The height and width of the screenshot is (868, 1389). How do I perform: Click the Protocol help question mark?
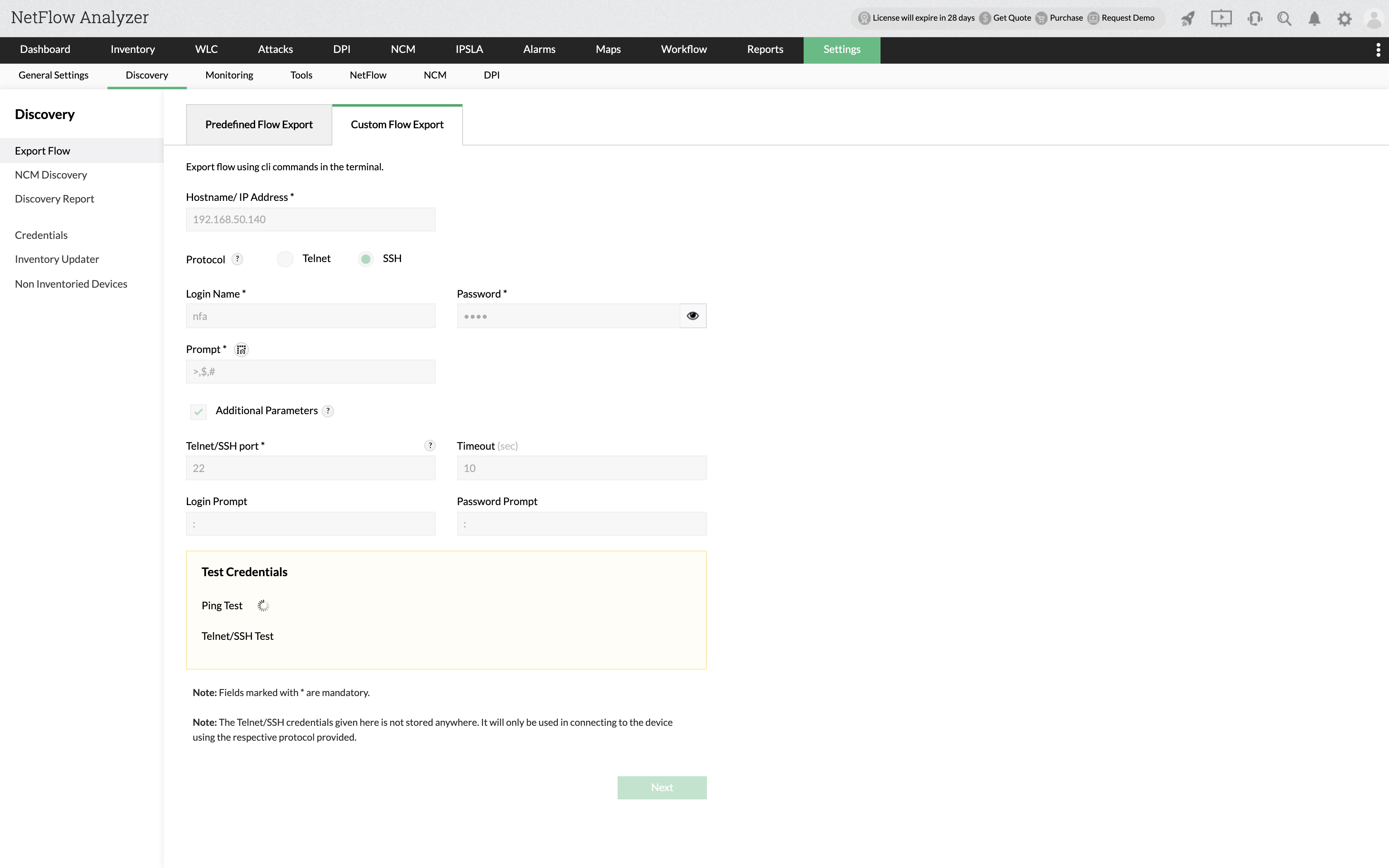(237, 259)
